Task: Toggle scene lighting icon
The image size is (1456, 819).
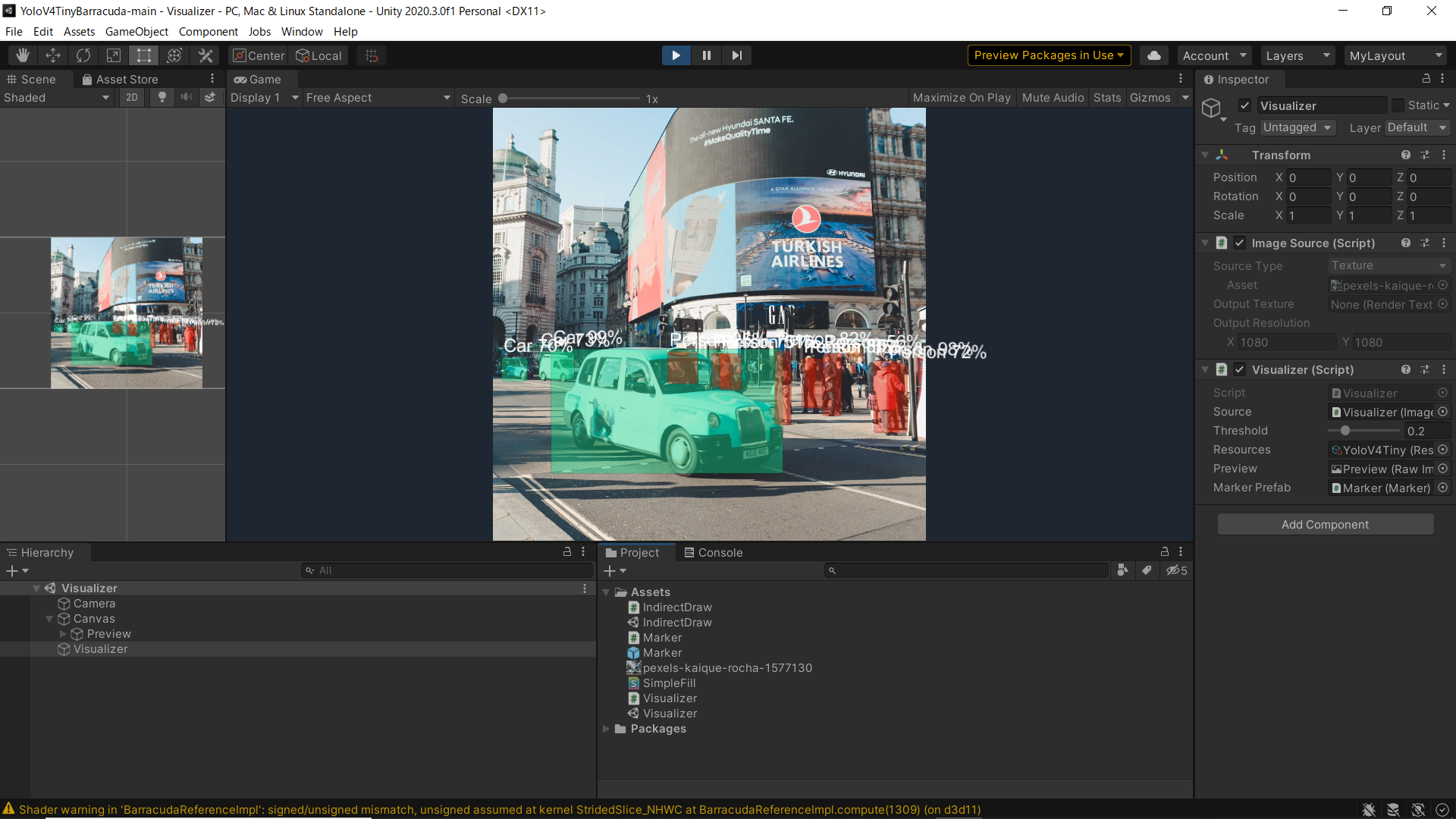Action: (x=162, y=97)
